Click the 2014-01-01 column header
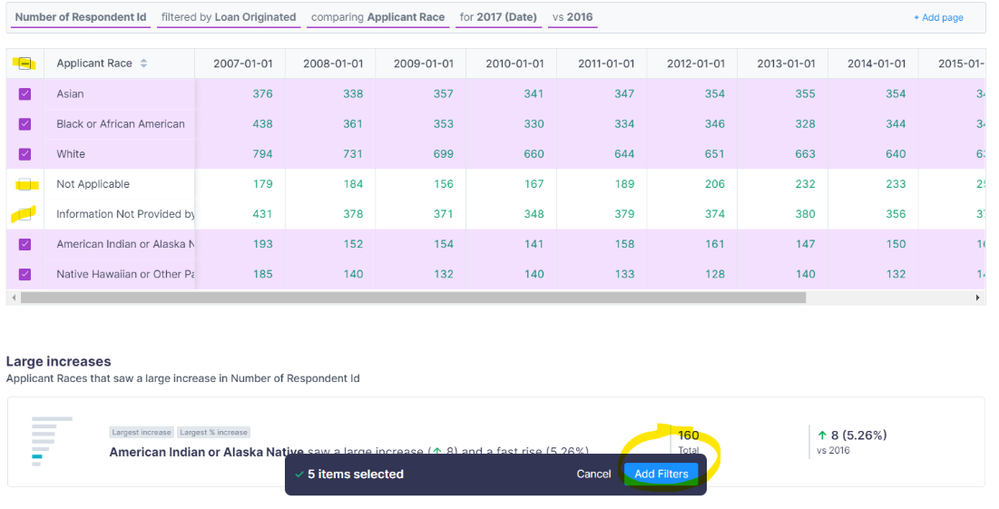Viewport: 999px width, 509px height. pos(873,63)
